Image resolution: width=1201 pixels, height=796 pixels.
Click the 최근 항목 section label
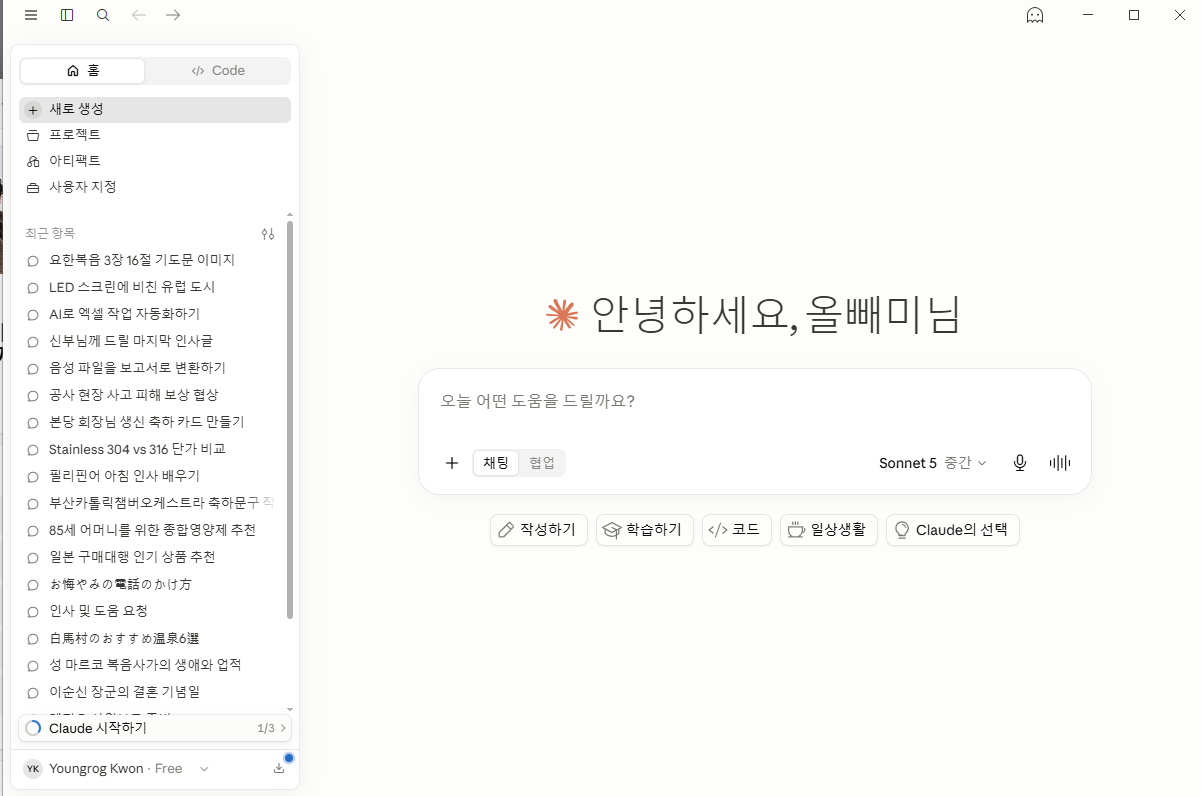[50, 233]
